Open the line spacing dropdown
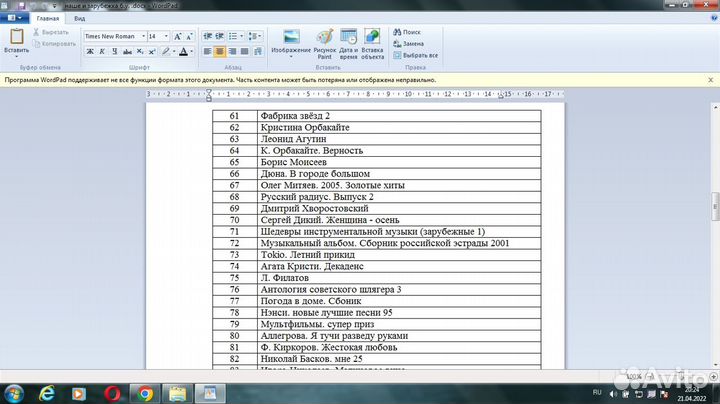Image resolution: width=720 pixels, height=404 pixels. pos(255,36)
